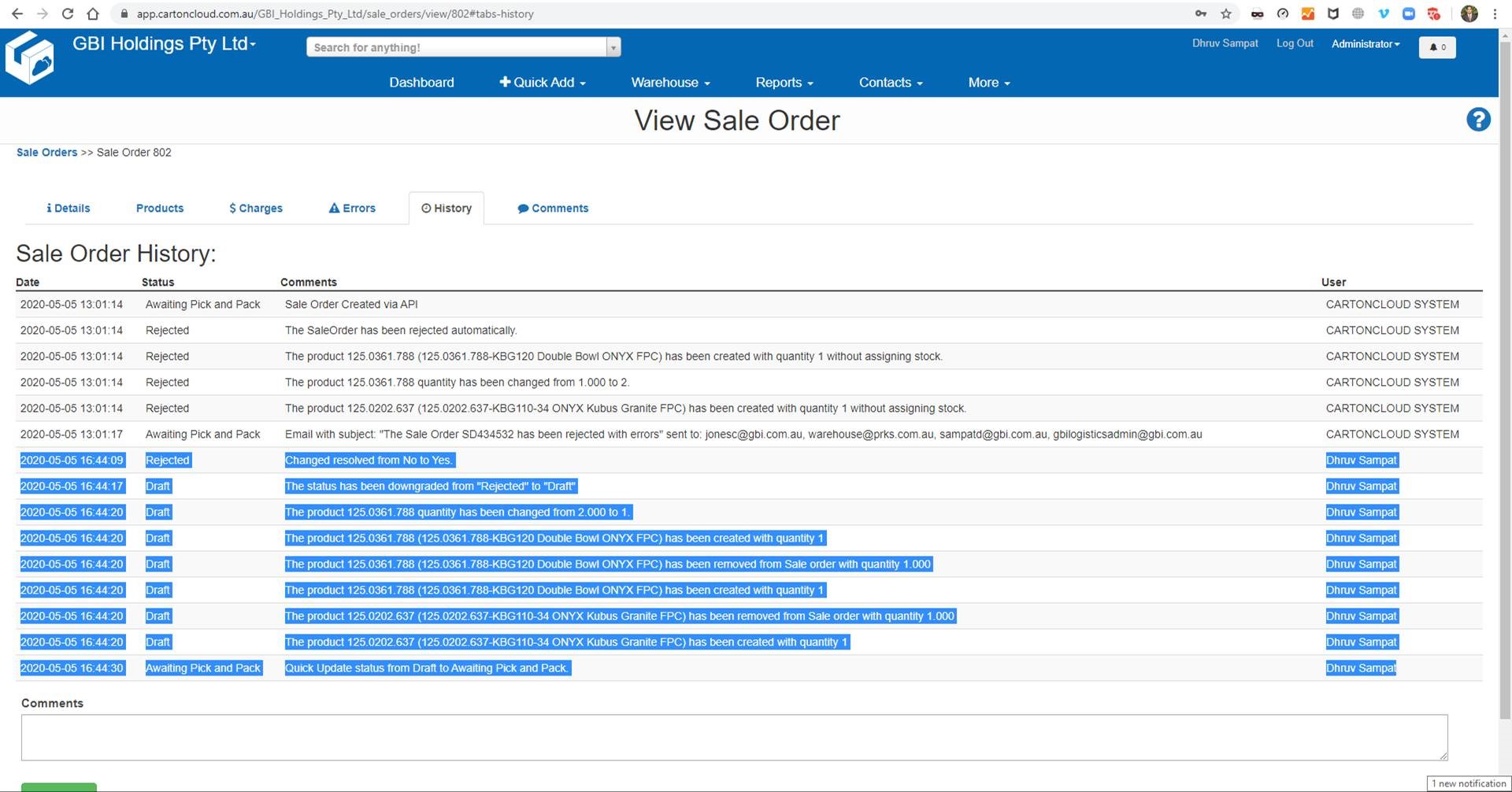
Task: Open the Reports menu
Action: (x=784, y=83)
